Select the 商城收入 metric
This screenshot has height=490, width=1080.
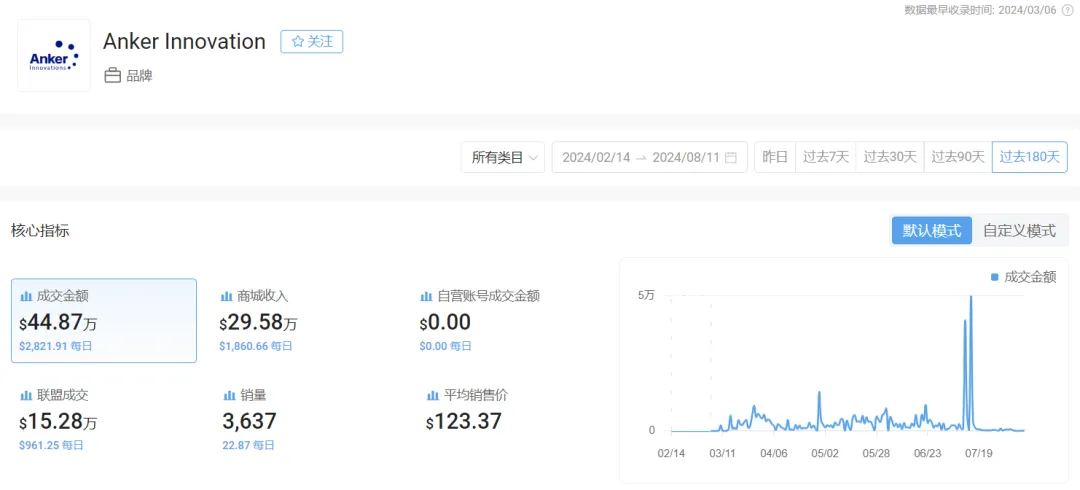point(262,296)
